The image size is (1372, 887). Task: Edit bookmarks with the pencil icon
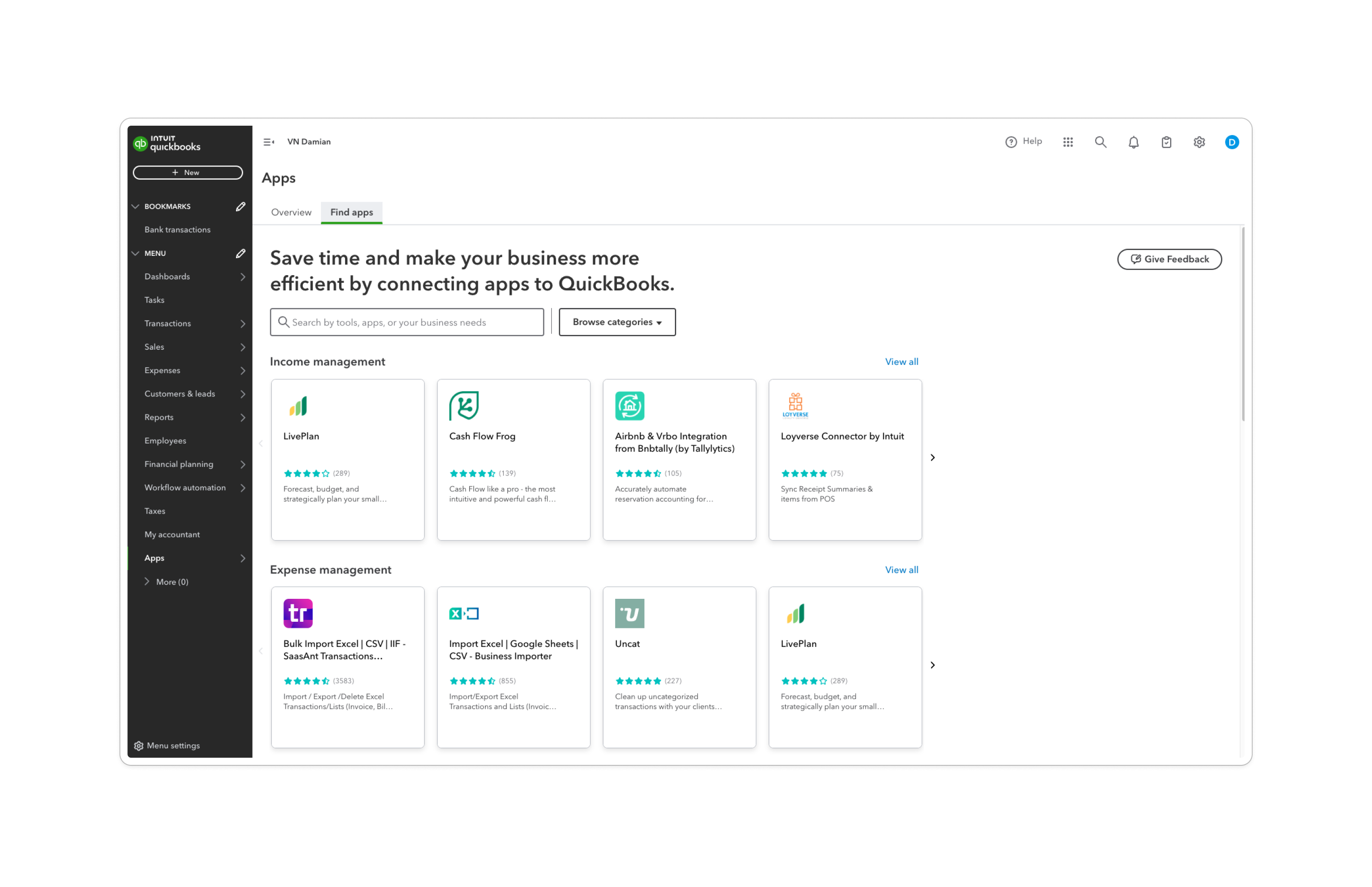tap(240, 206)
